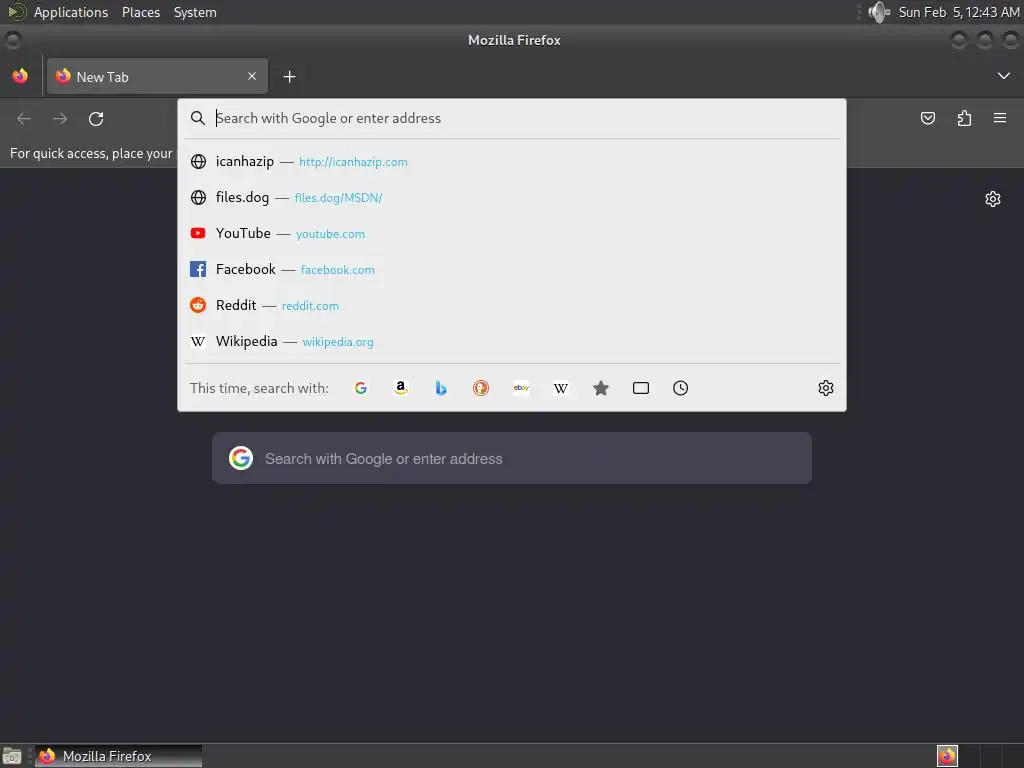Open files.dog/MSDN/ suggestion
Image resolution: width=1024 pixels, height=768 pixels.
pos(512,197)
